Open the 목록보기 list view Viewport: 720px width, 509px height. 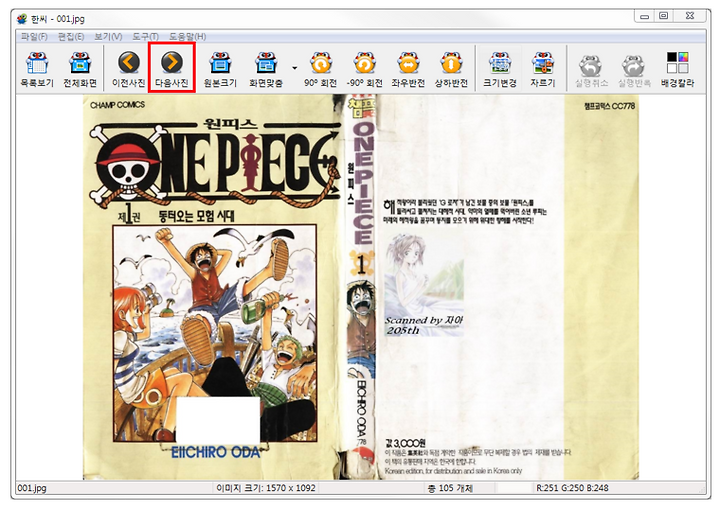[x=37, y=69]
